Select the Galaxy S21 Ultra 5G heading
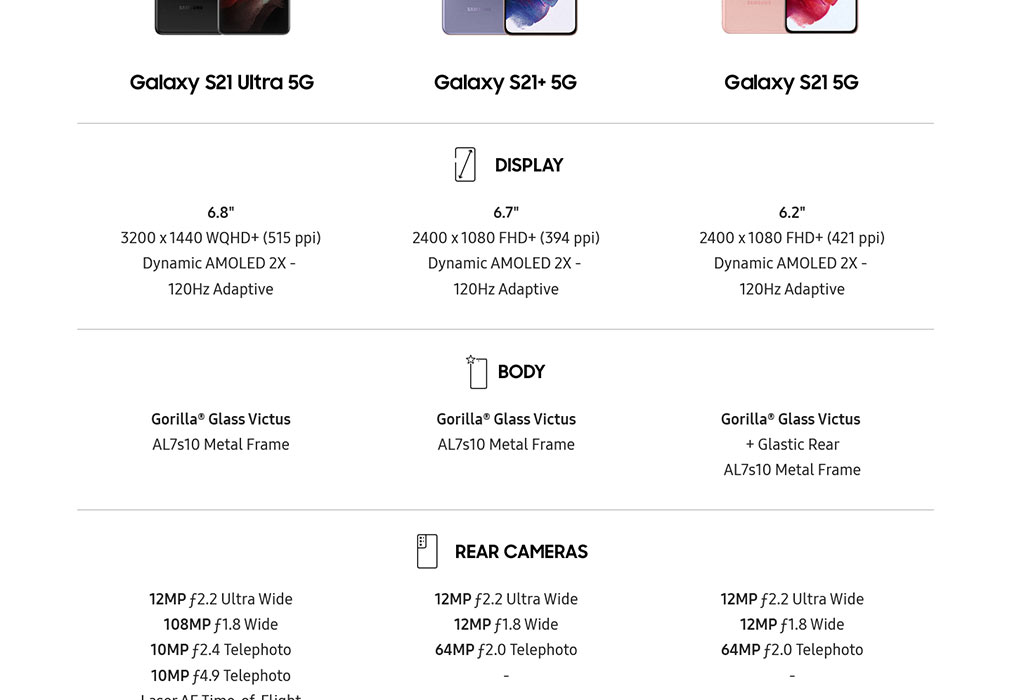 pos(222,83)
